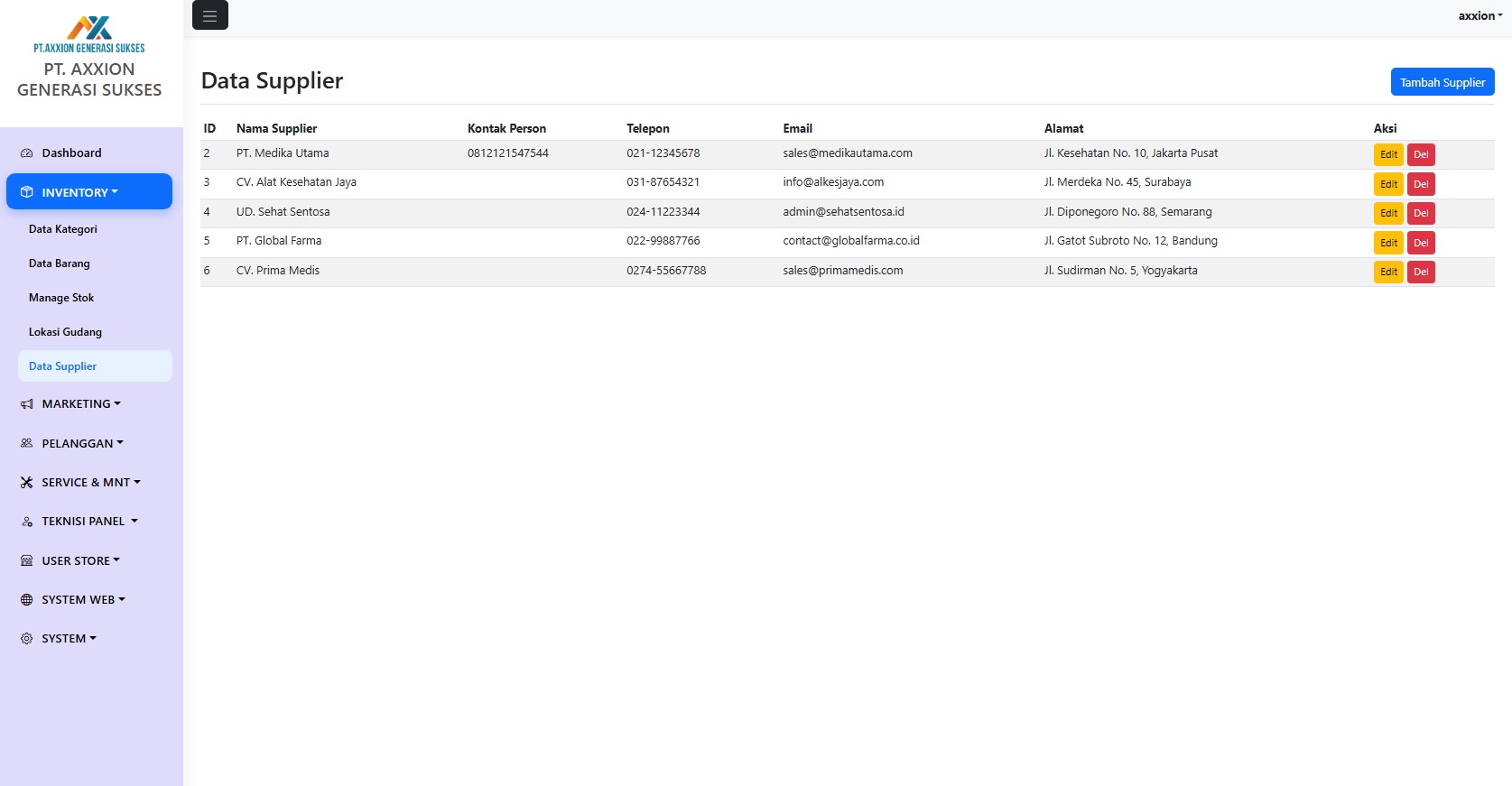Click email sales@medikautama.com
1512x786 pixels.
848,153
